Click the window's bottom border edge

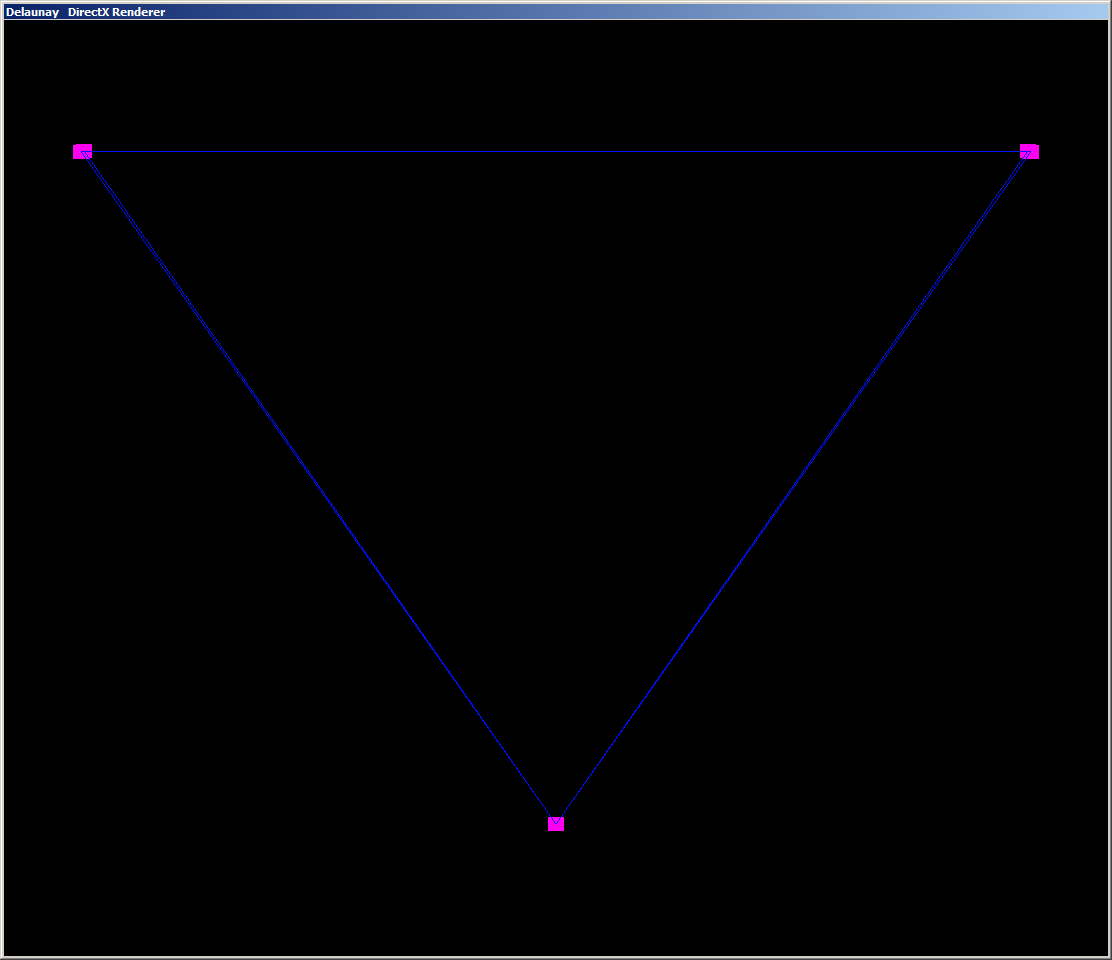(556, 957)
